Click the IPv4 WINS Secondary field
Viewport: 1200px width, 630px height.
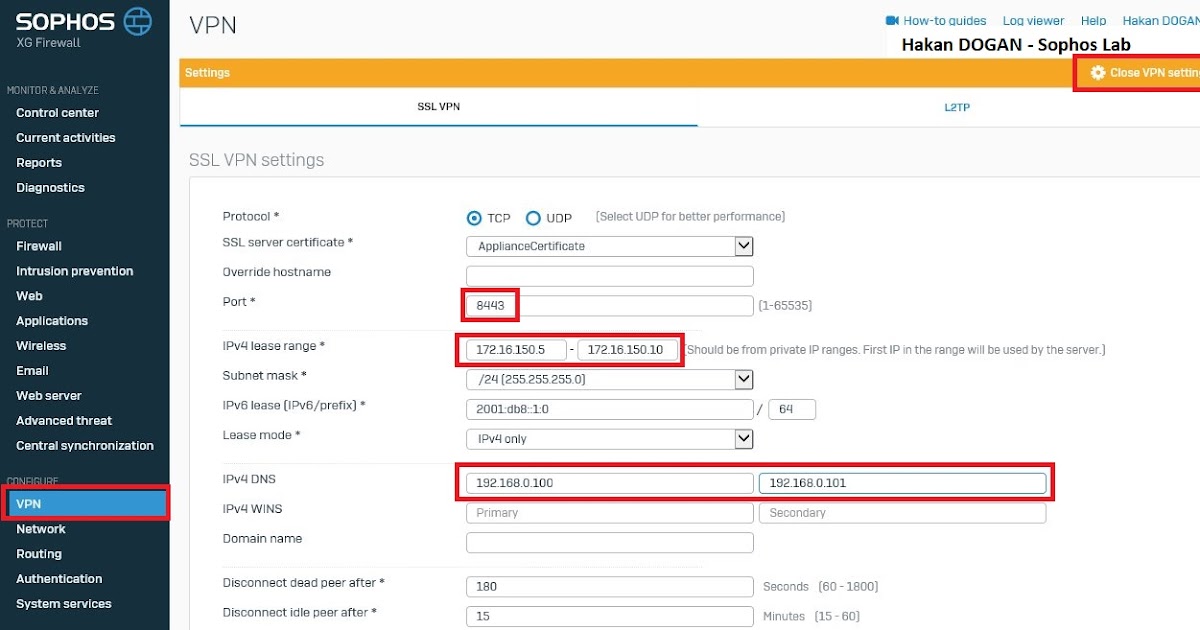click(x=902, y=513)
